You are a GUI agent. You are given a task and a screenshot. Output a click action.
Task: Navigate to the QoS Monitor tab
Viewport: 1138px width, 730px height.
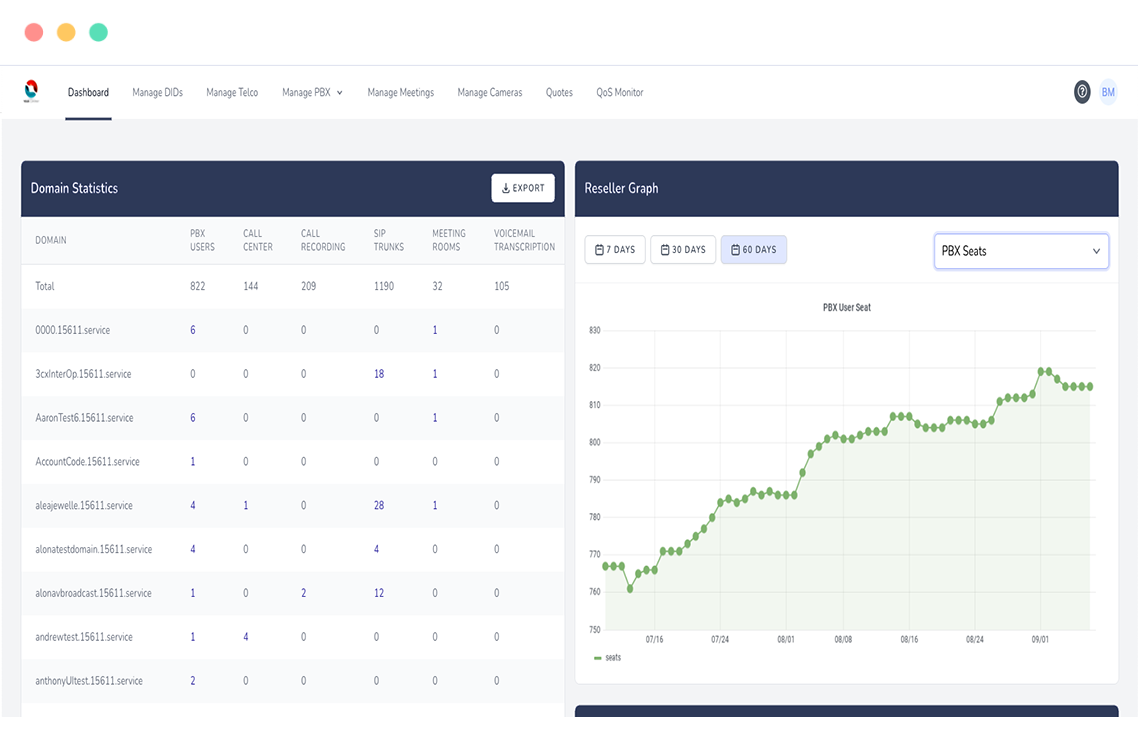point(620,92)
